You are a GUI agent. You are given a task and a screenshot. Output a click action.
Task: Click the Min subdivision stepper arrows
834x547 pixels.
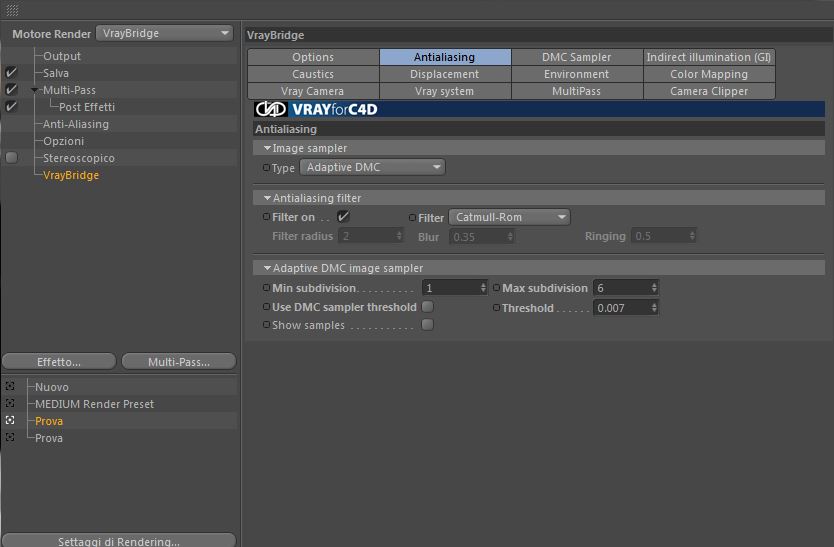tap(483, 288)
